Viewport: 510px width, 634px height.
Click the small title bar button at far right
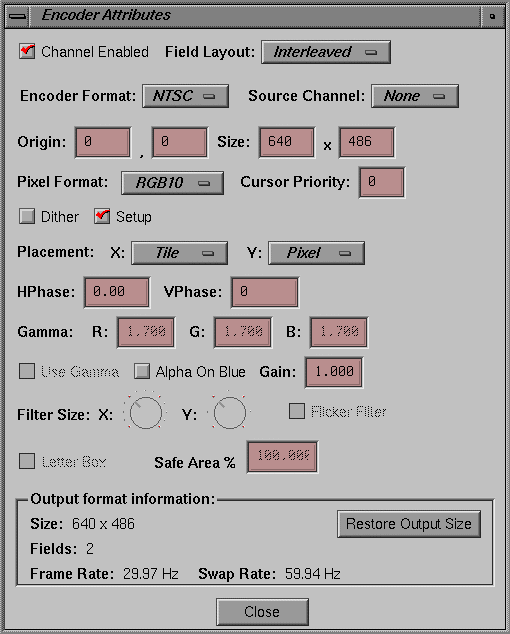click(x=492, y=17)
